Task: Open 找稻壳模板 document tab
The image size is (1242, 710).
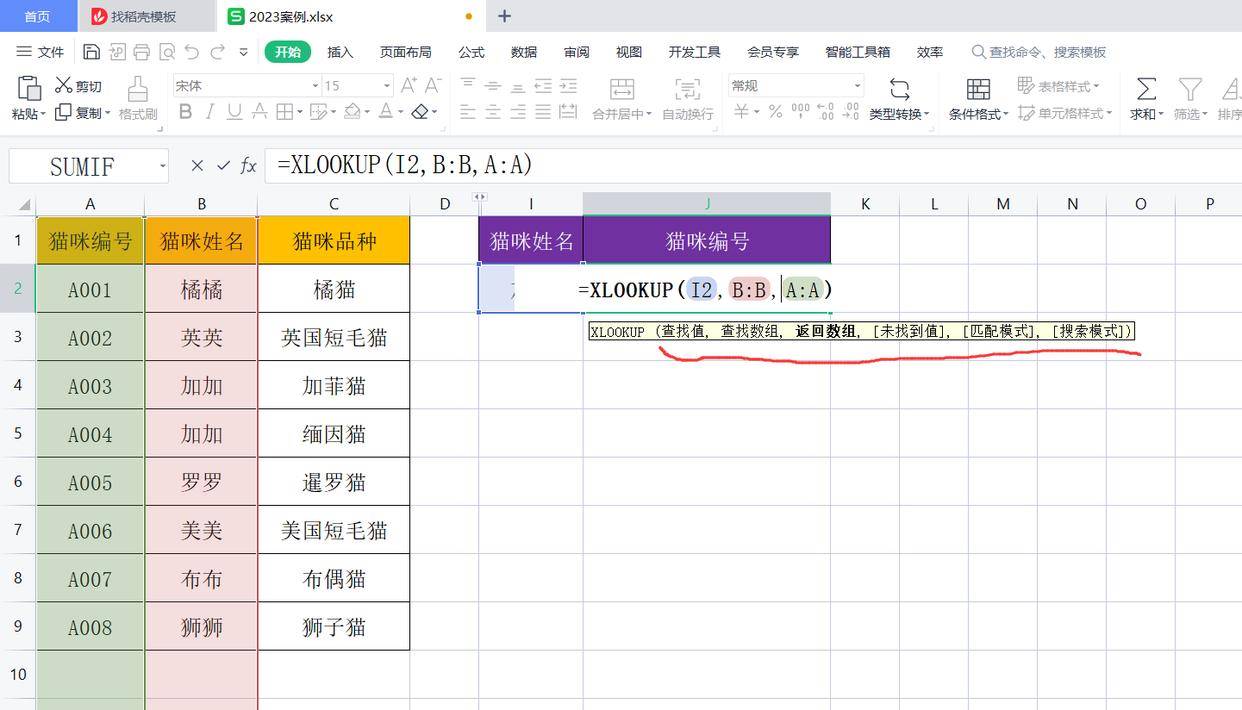Action: [146, 16]
